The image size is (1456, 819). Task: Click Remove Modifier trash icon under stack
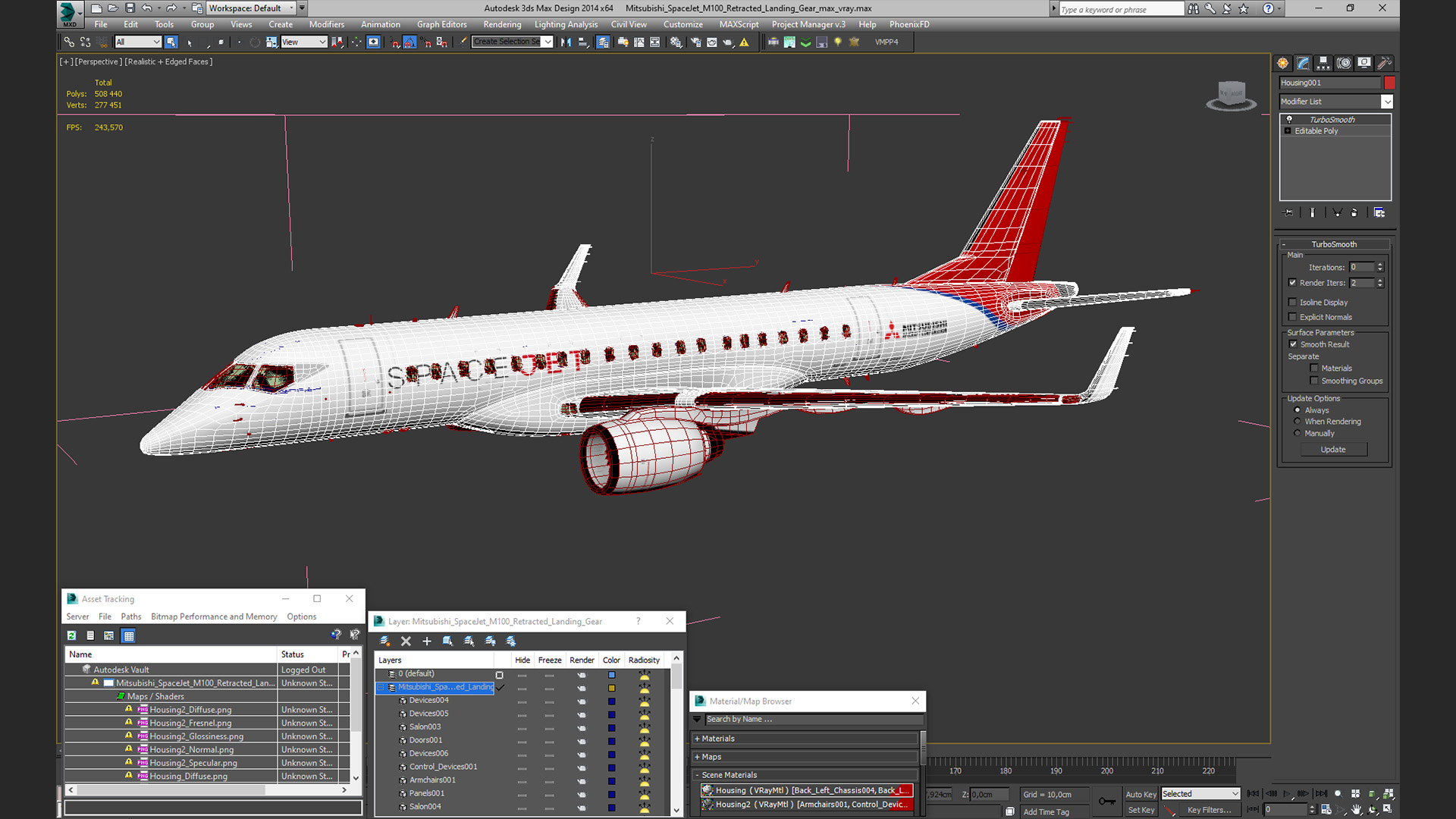(x=1354, y=213)
